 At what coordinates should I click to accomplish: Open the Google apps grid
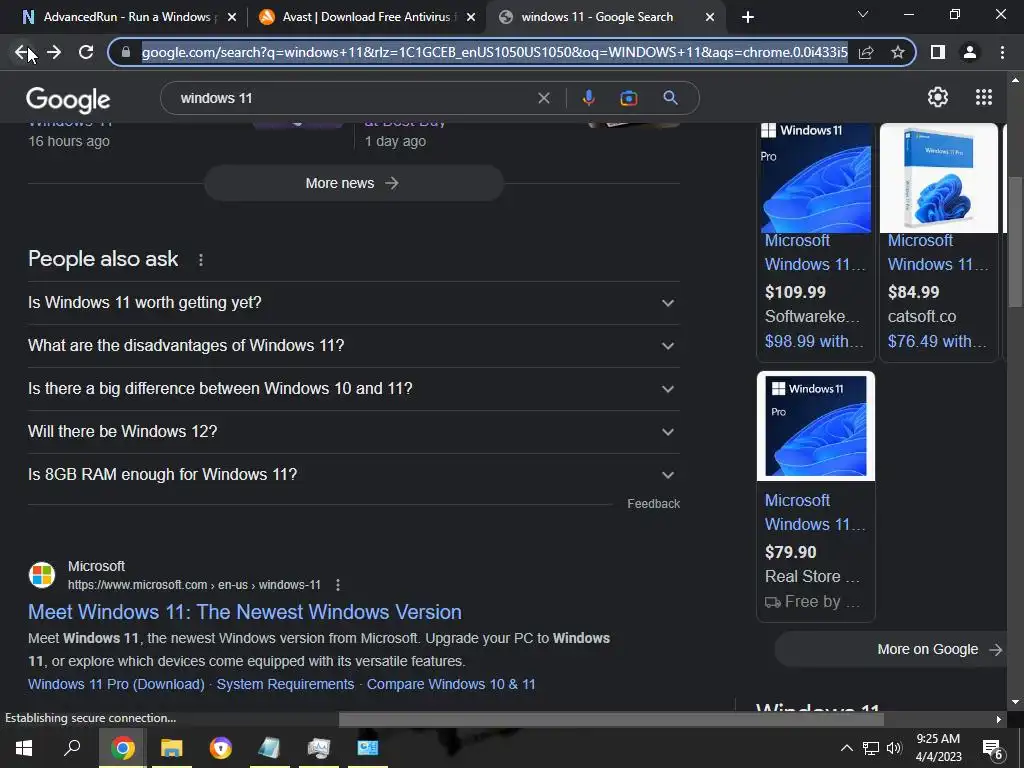[x=984, y=97]
